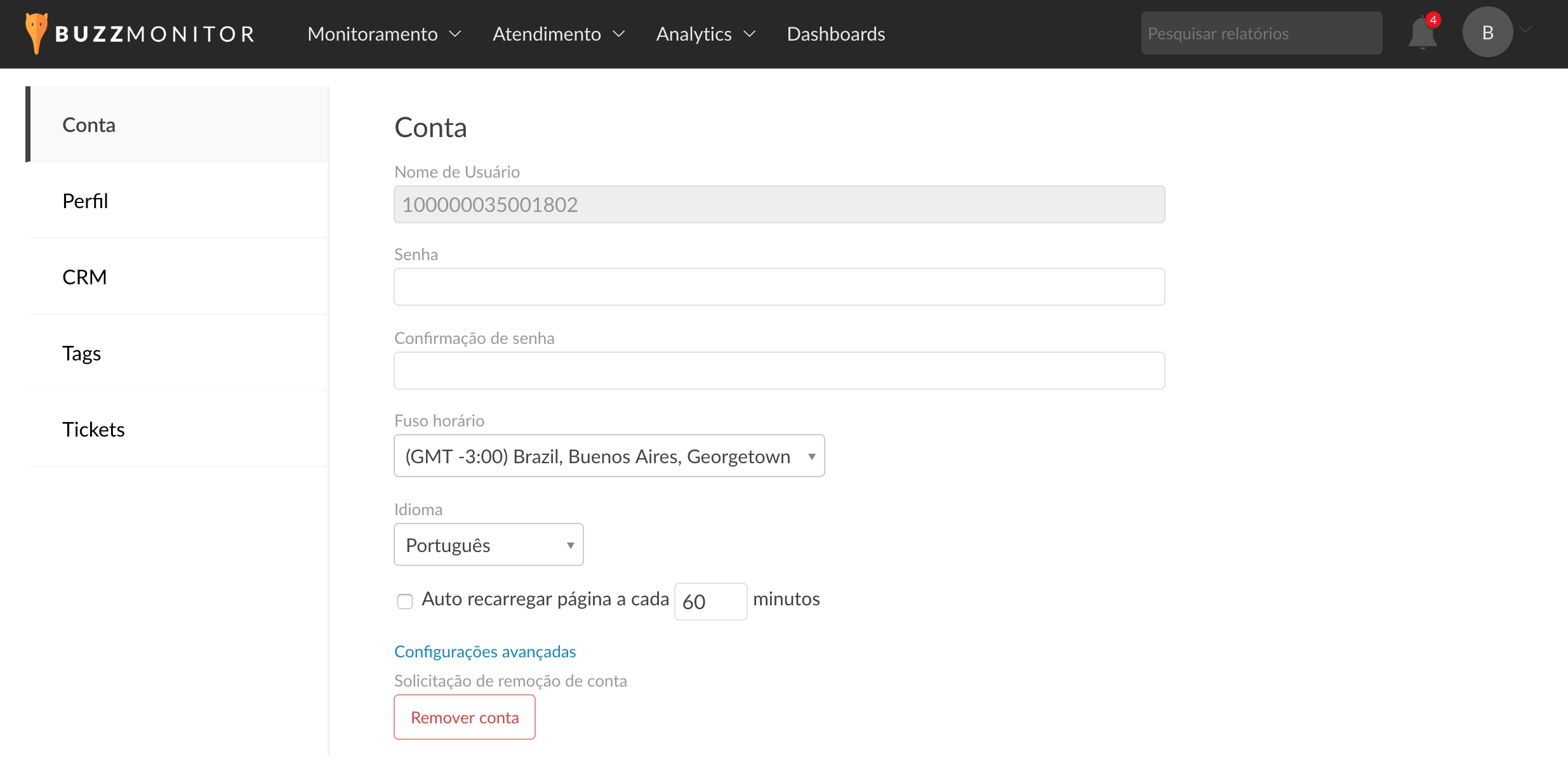The width and height of the screenshot is (1568, 764).
Task: Open the Tags settings section
Action: coord(81,353)
